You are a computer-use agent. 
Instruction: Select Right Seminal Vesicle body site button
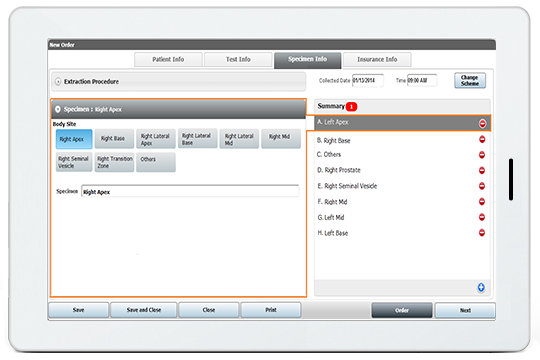pos(74,162)
